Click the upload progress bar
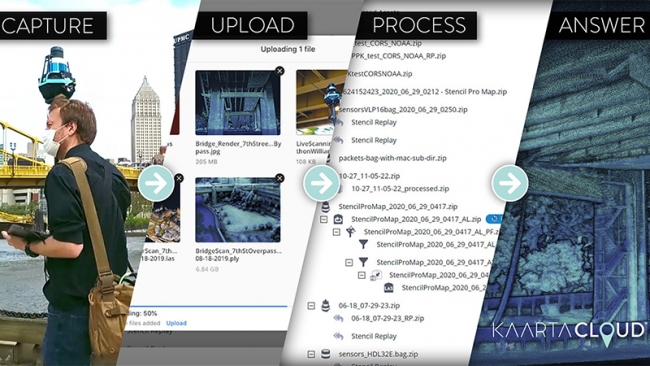650x366 pixels. 206,306
